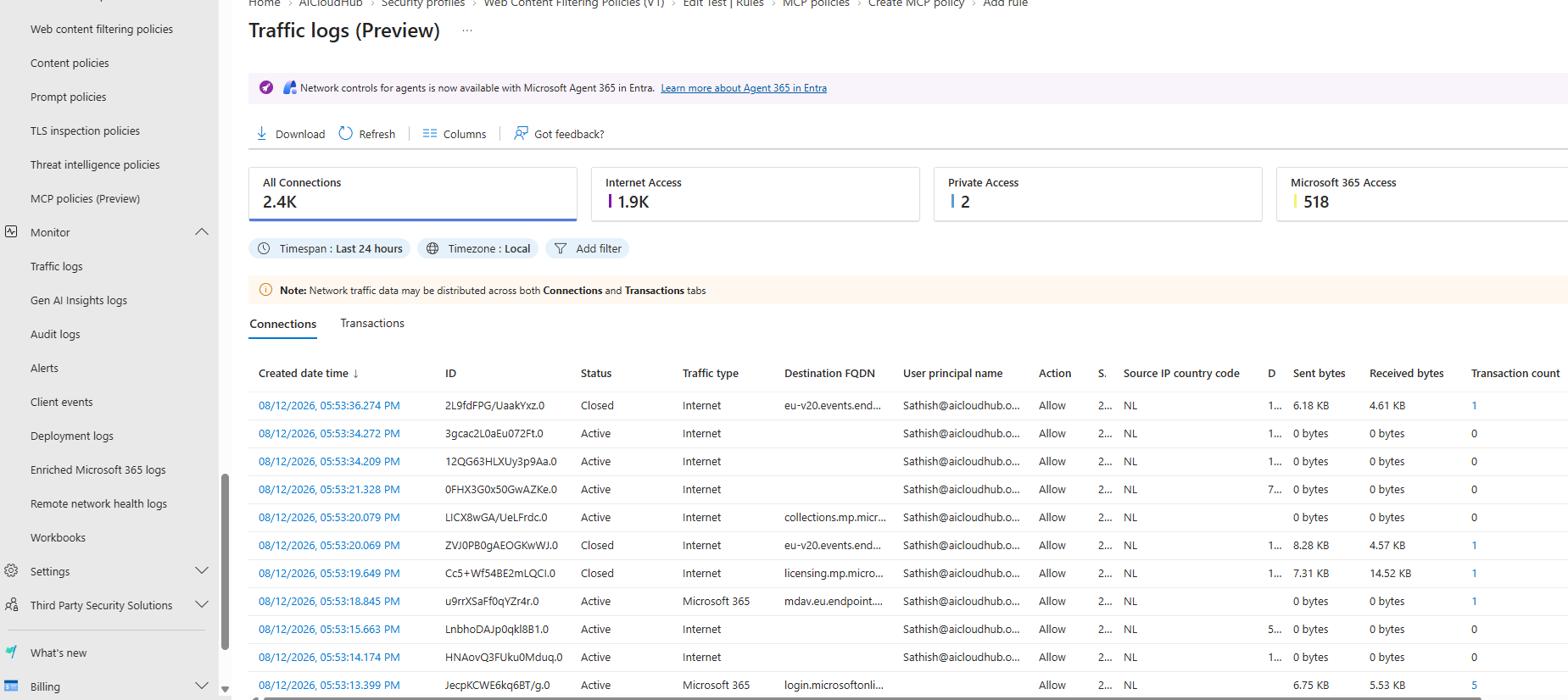Open Client events in sidebar
The width and height of the screenshot is (1568, 700).
62,402
